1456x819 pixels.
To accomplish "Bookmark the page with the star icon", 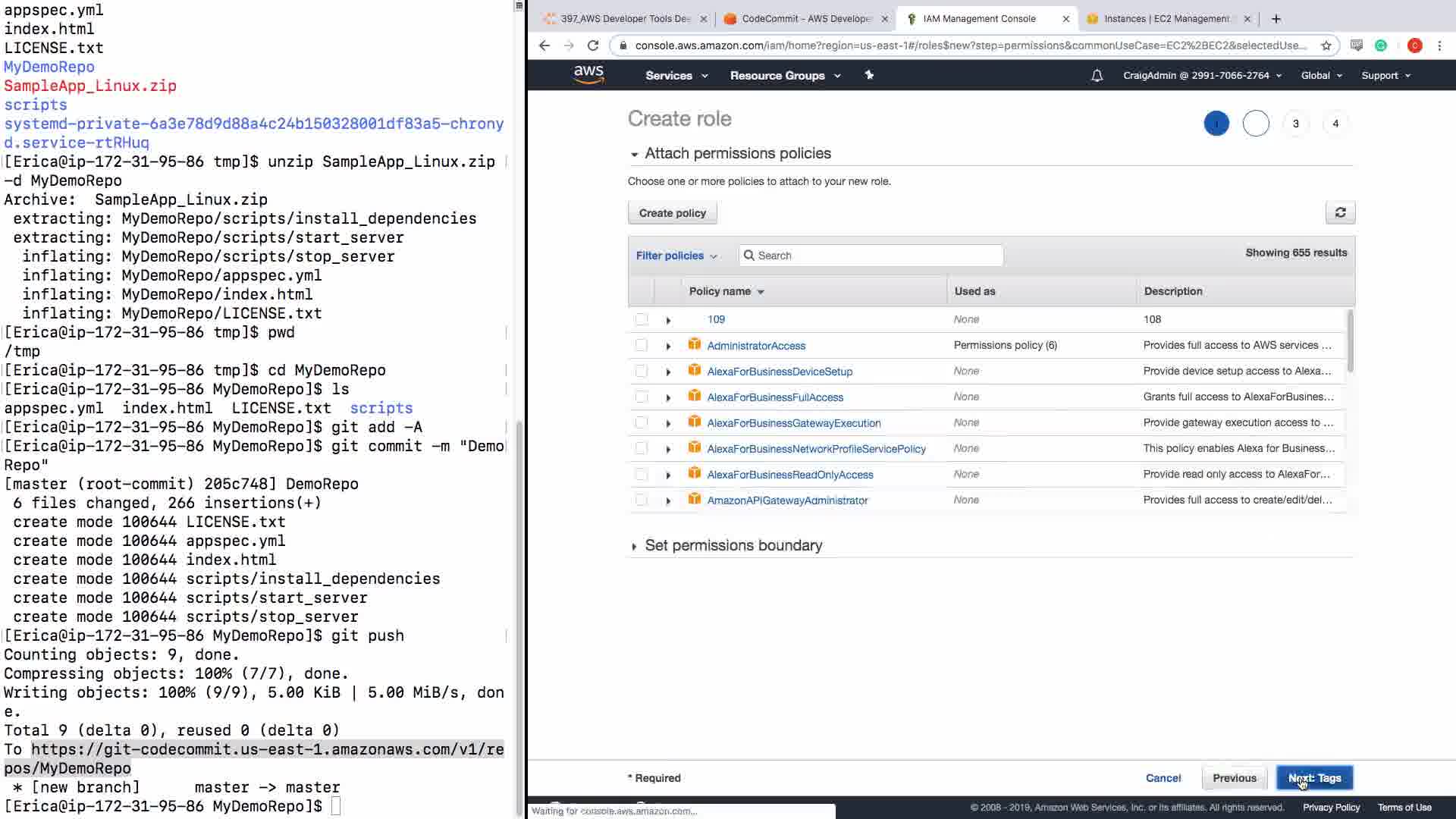I will (x=1326, y=45).
